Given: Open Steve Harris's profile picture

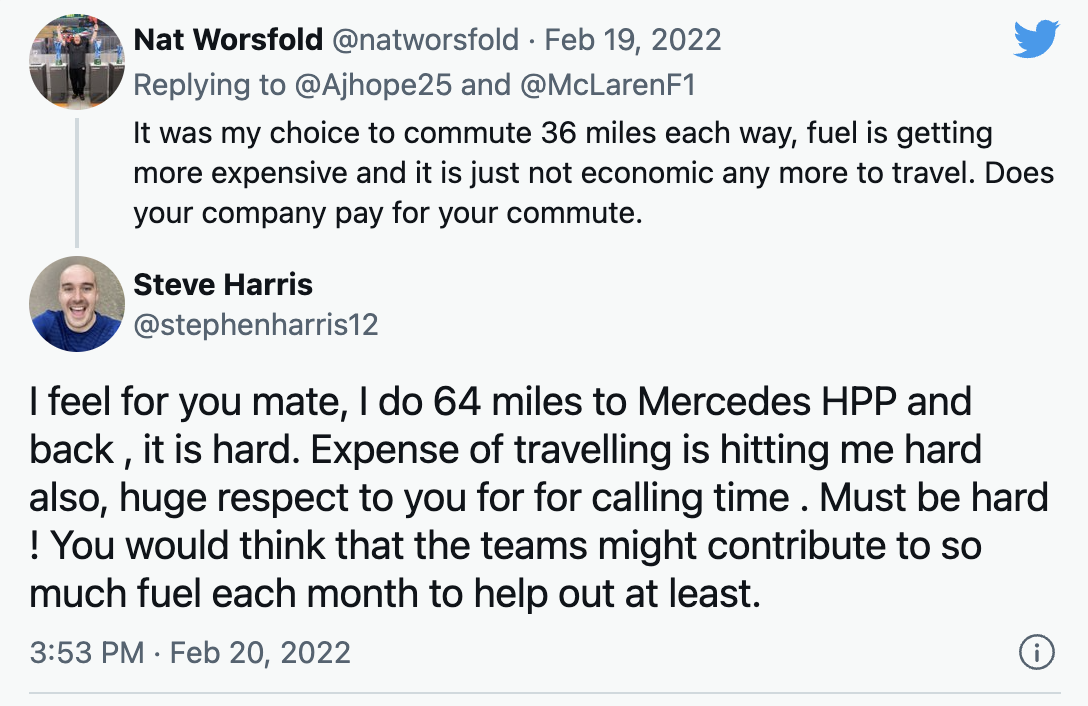Looking at the screenshot, I should [77, 304].
